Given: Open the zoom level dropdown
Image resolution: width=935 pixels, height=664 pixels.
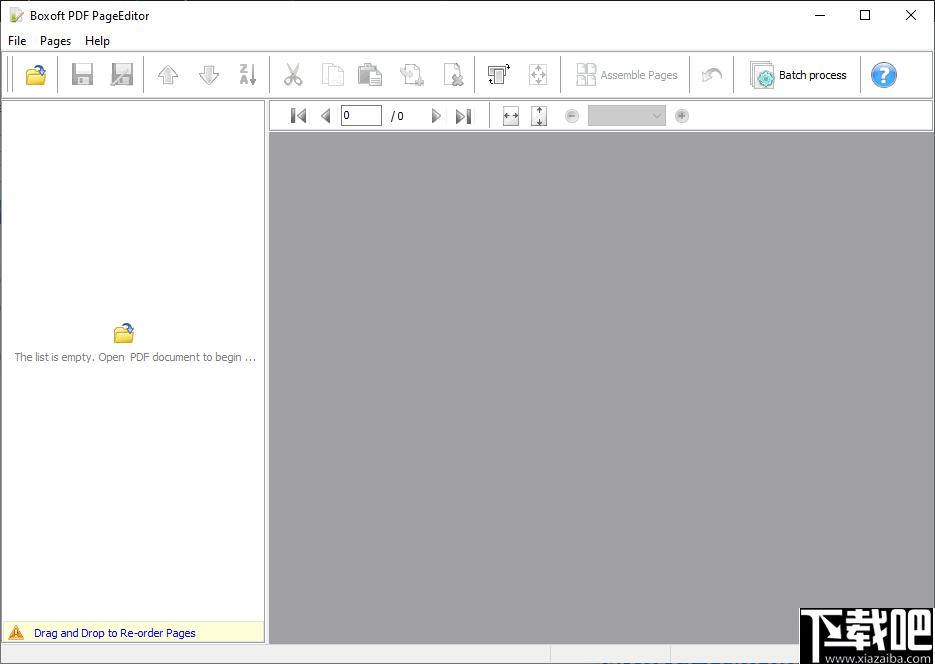Looking at the screenshot, I should click(x=627, y=116).
